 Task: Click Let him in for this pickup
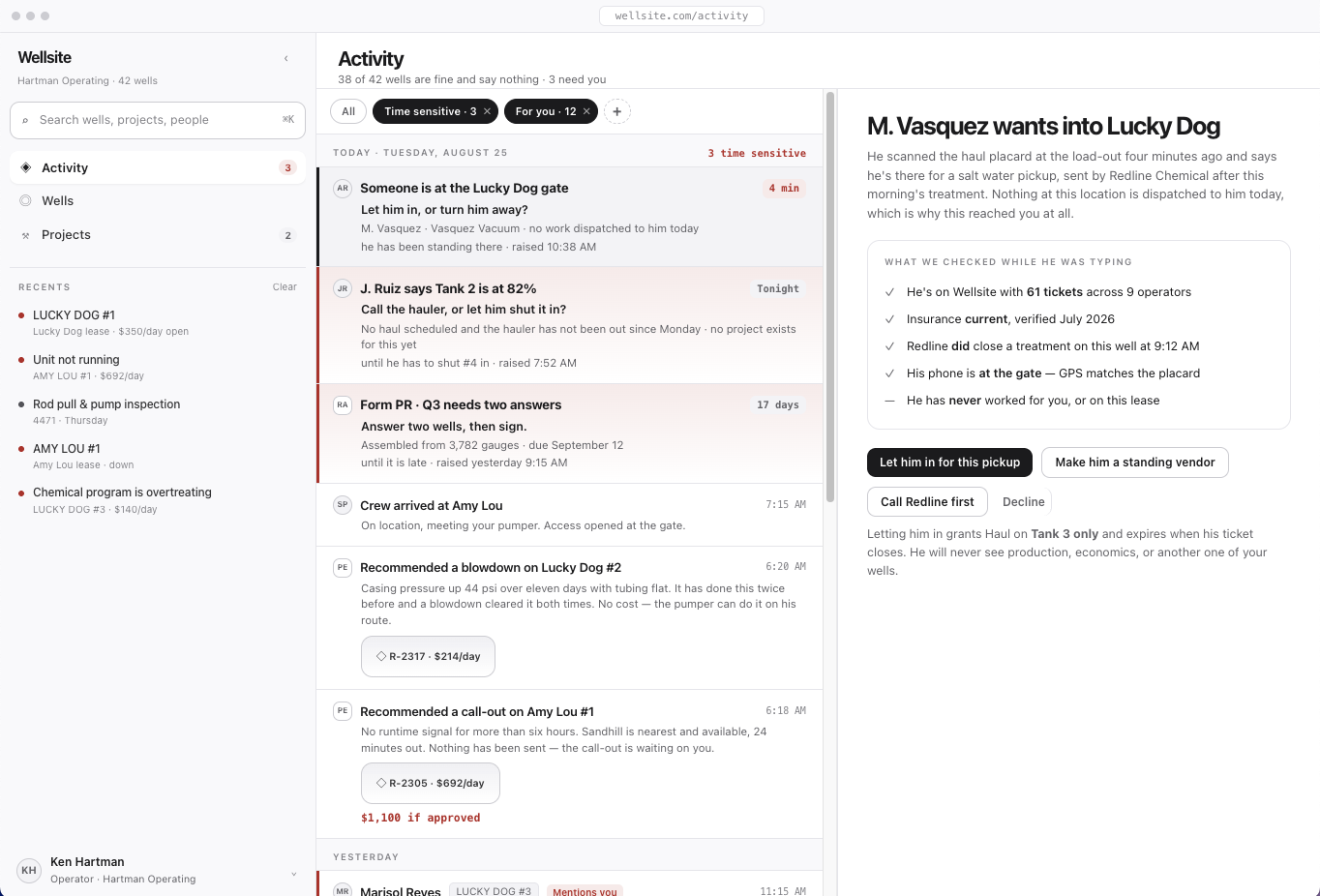tap(949, 463)
